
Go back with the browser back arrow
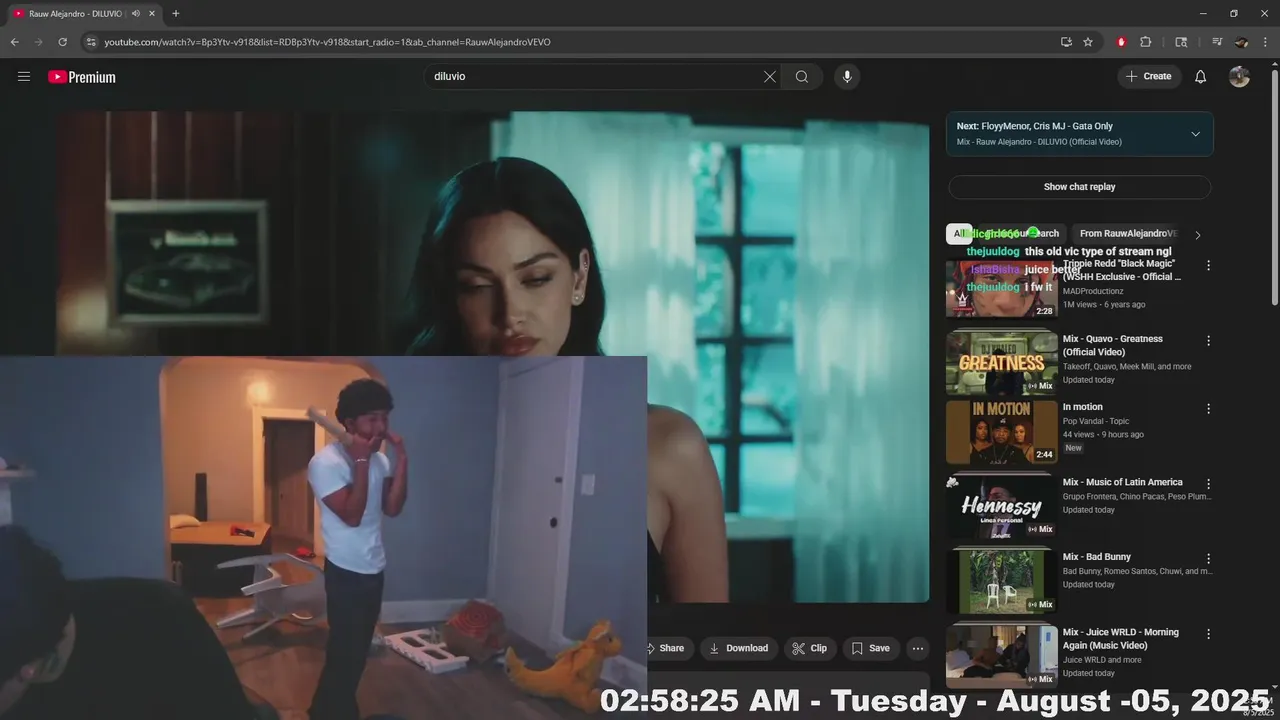(x=14, y=42)
